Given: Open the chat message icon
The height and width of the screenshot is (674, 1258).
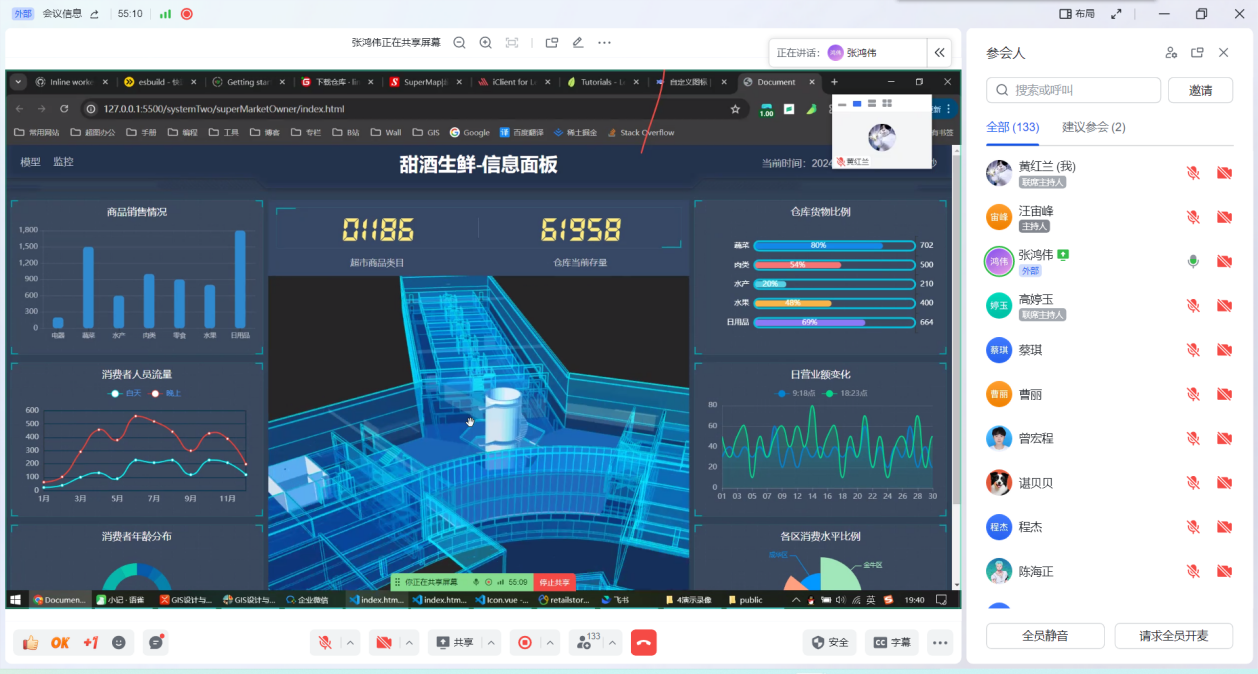Looking at the screenshot, I should [x=155, y=643].
